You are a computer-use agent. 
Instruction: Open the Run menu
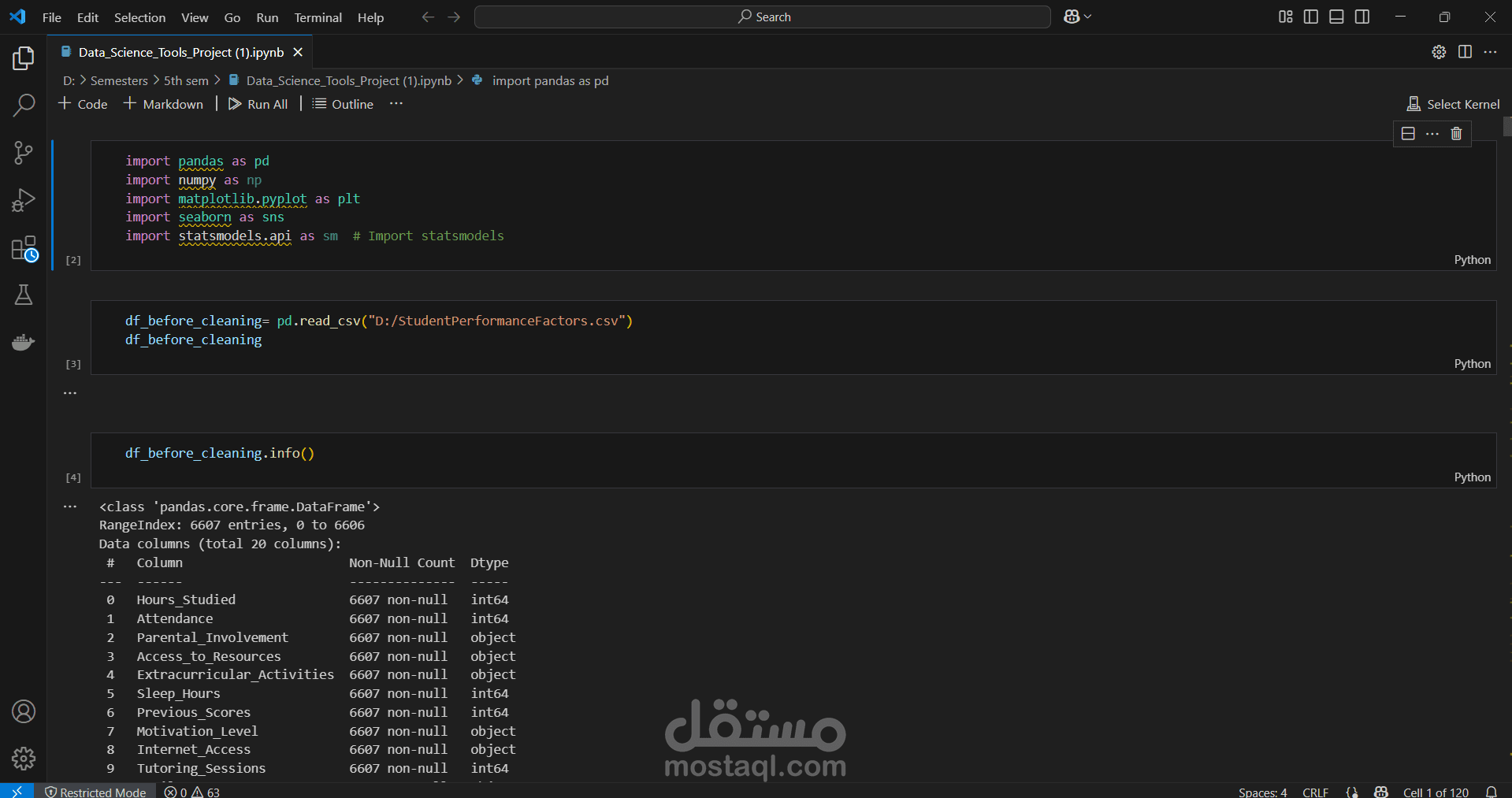pyautogui.click(x=267, y=17)
